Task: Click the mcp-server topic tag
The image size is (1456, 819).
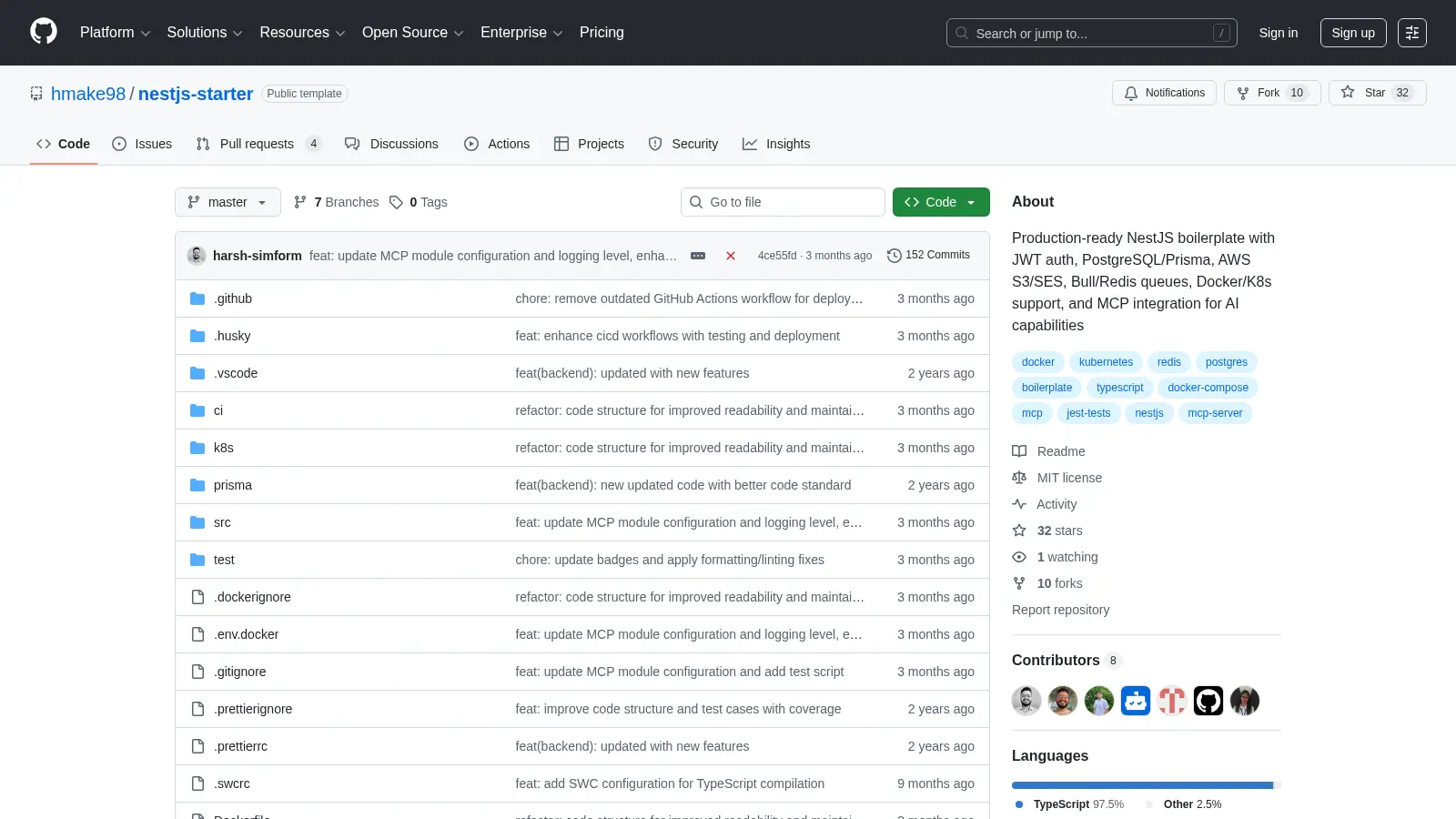Action: tap(1215, 413)
